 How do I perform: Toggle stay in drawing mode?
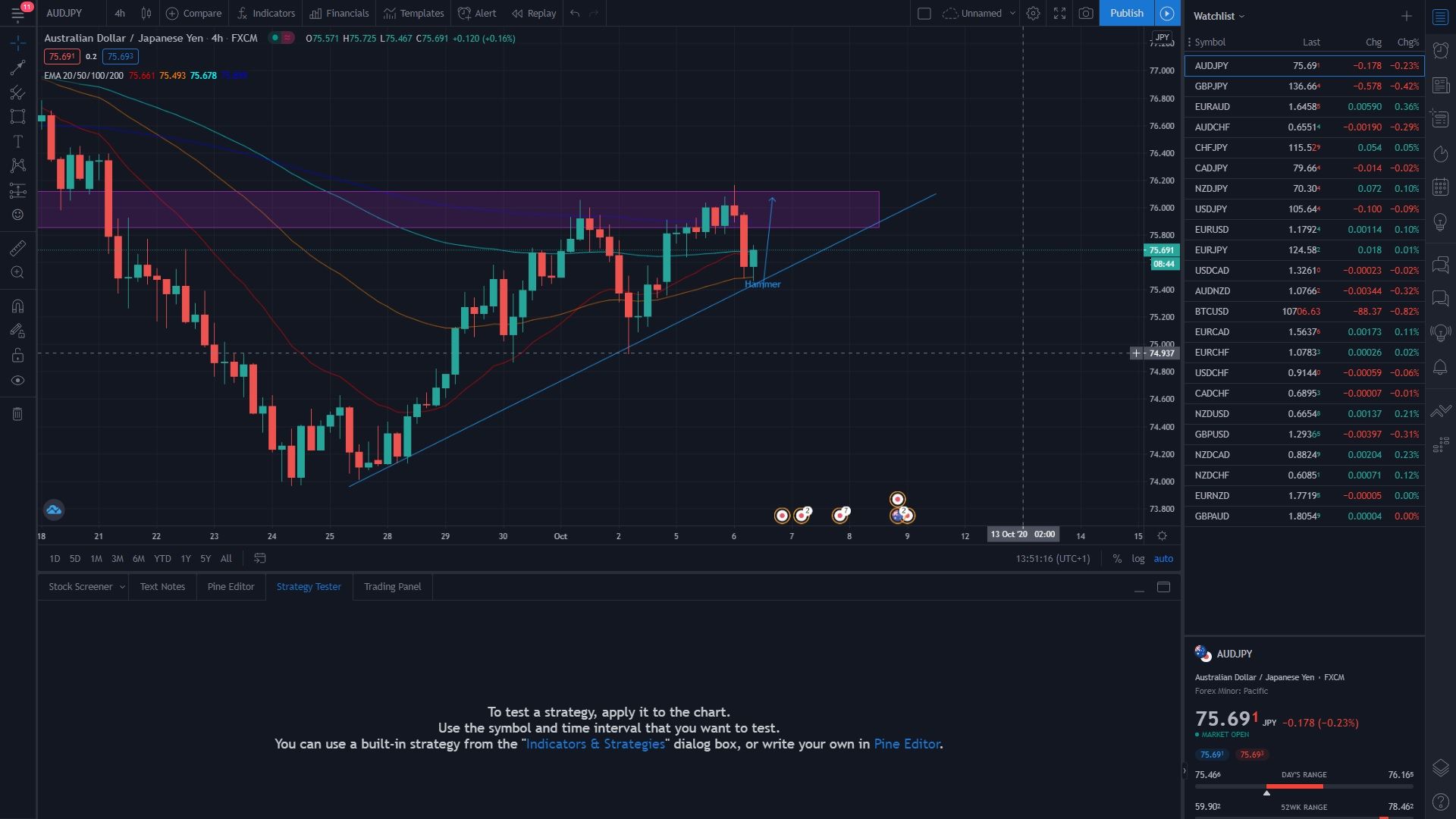point(17,331)
